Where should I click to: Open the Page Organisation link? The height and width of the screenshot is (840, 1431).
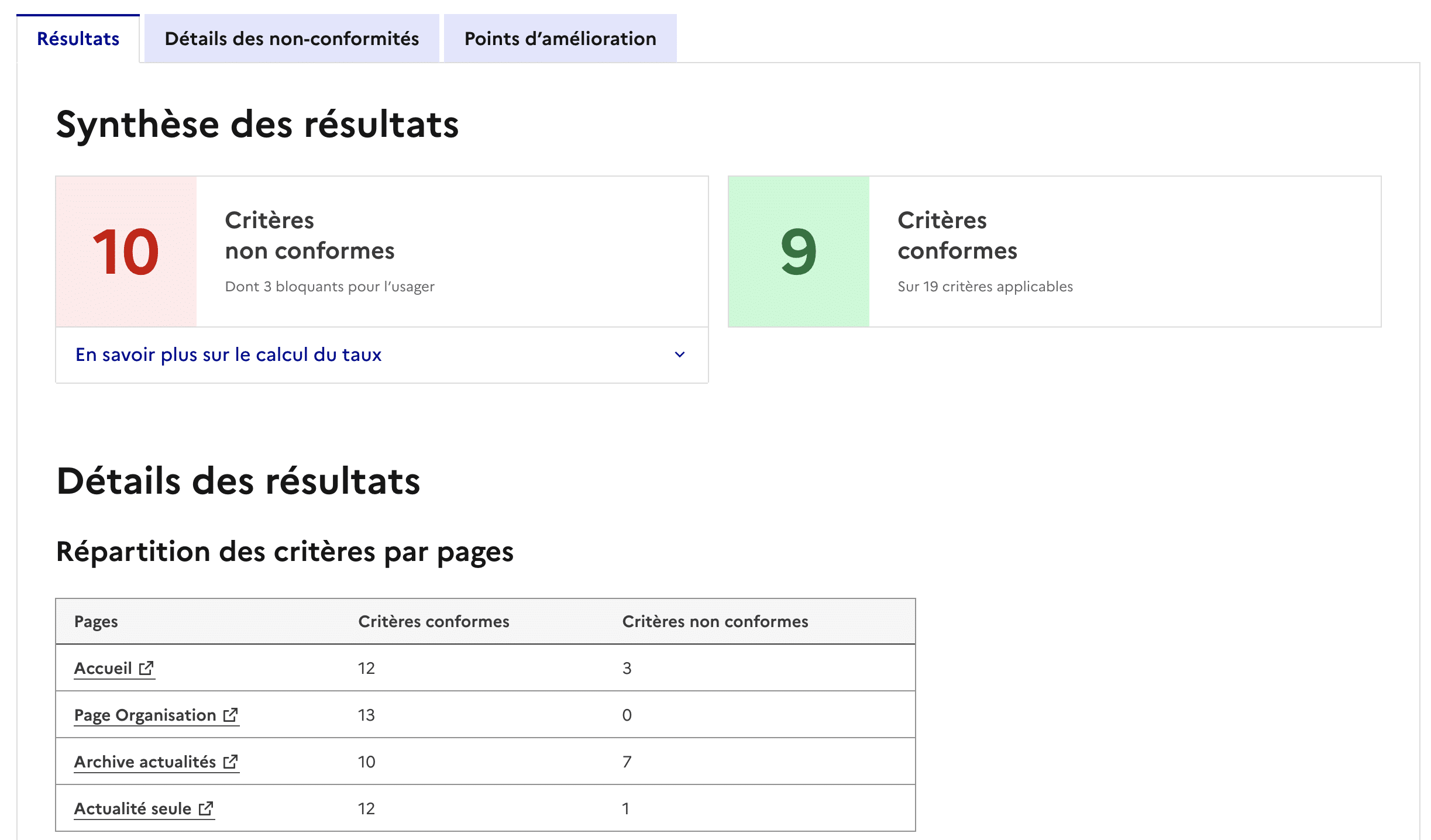coord(156,715)
